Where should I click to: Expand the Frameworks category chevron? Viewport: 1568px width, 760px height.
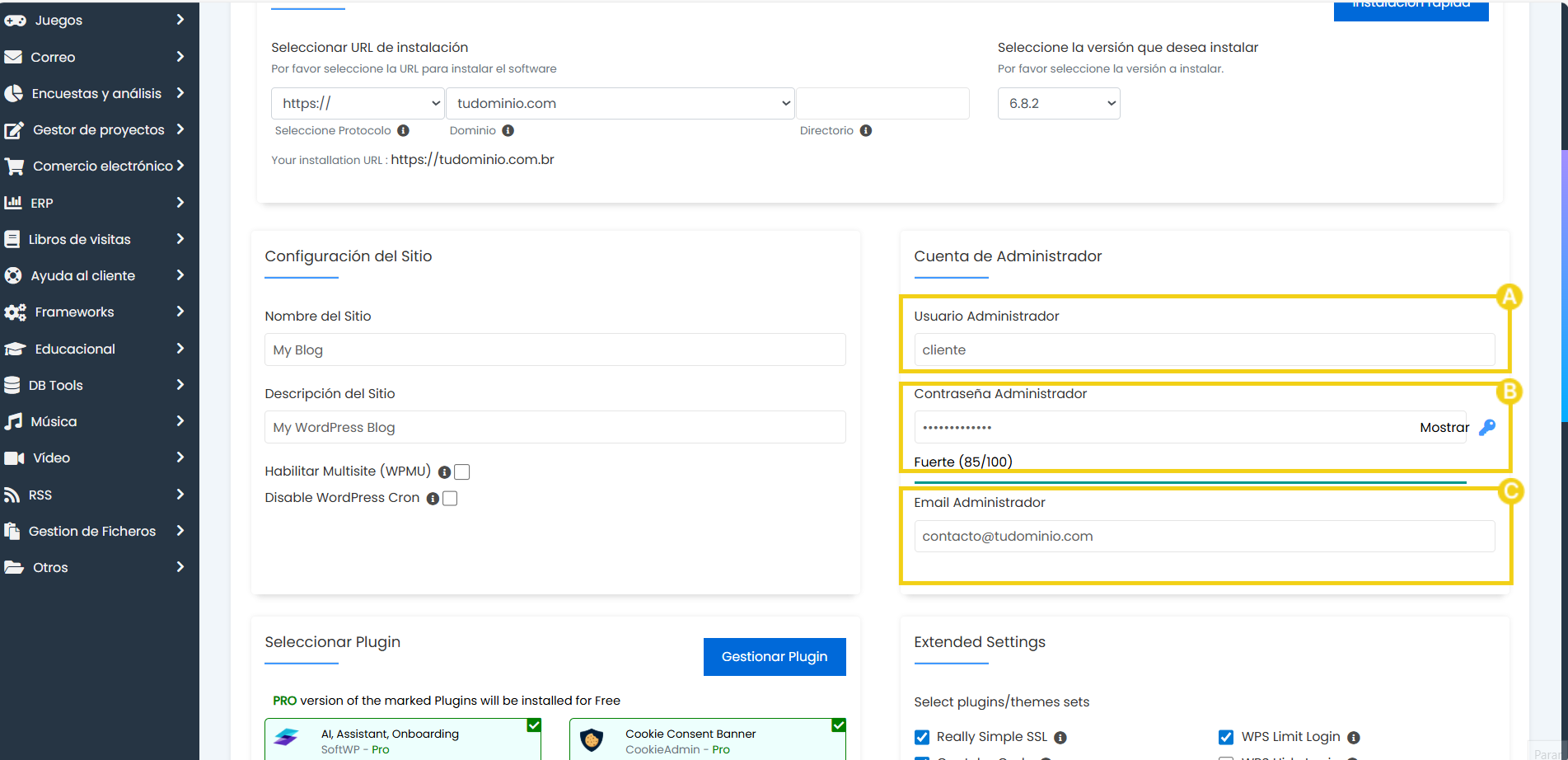[x=180, y=311]
